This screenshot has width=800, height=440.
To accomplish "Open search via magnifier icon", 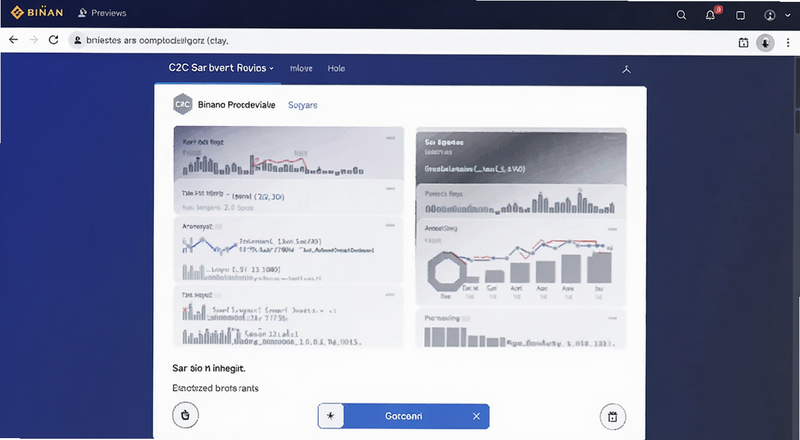I will point(681,15).
